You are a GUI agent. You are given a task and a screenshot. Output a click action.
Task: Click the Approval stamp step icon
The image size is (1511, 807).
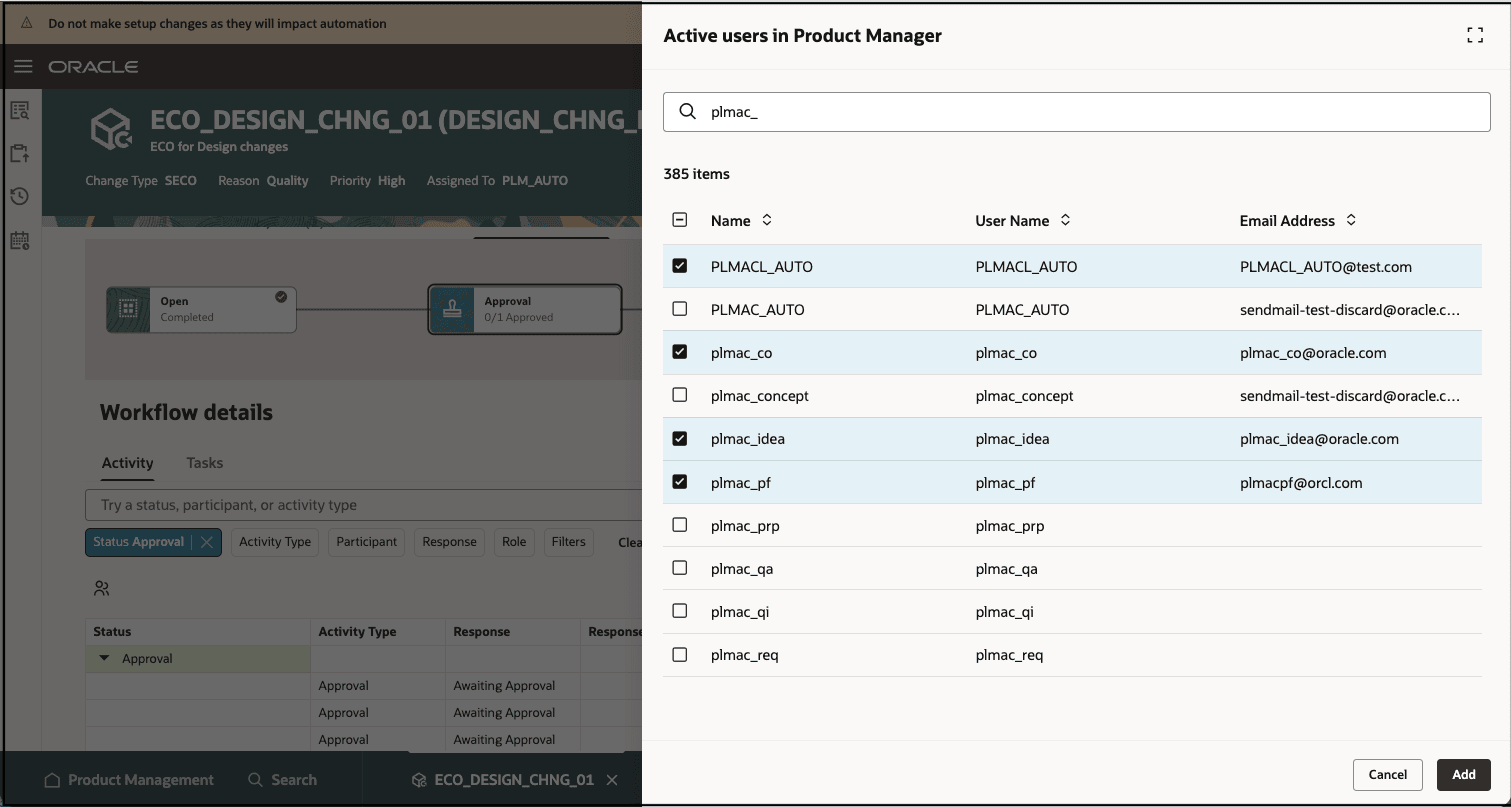tap(451, 309)
